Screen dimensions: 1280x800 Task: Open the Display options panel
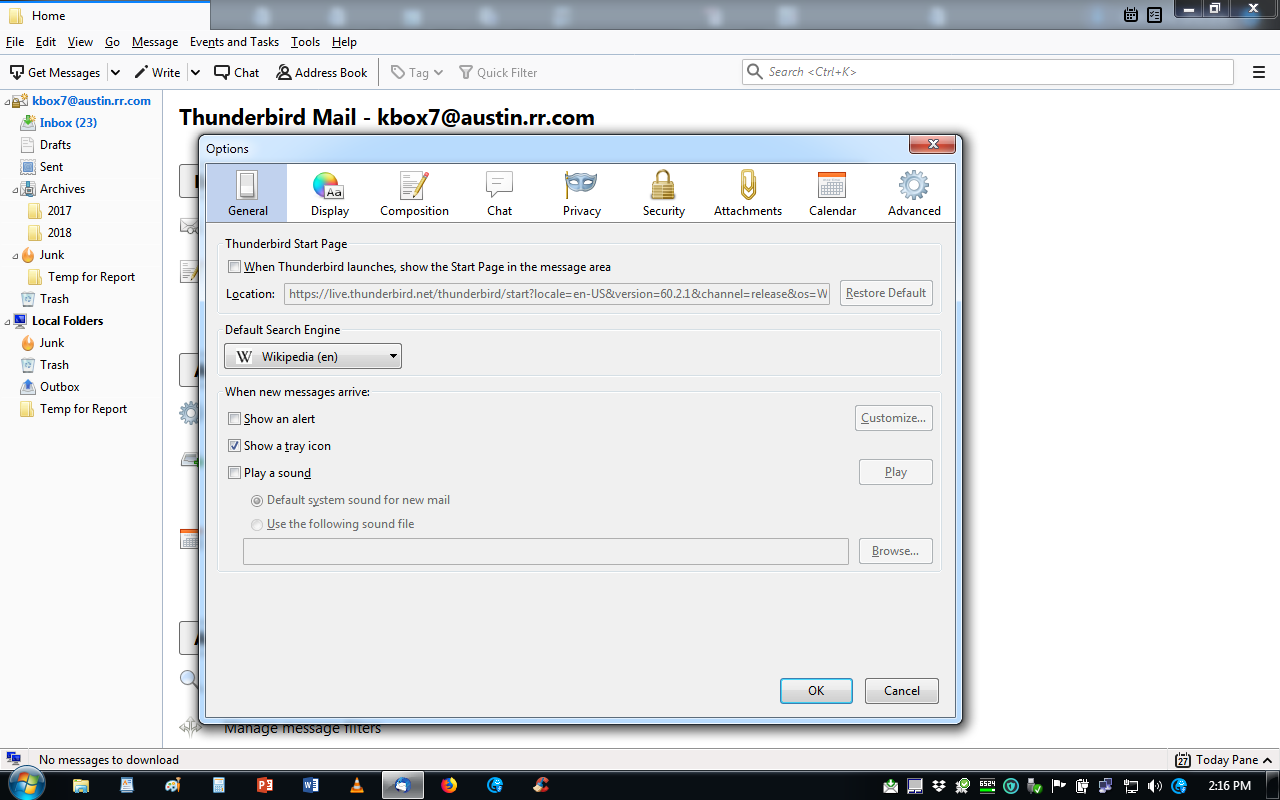(330, 193)
